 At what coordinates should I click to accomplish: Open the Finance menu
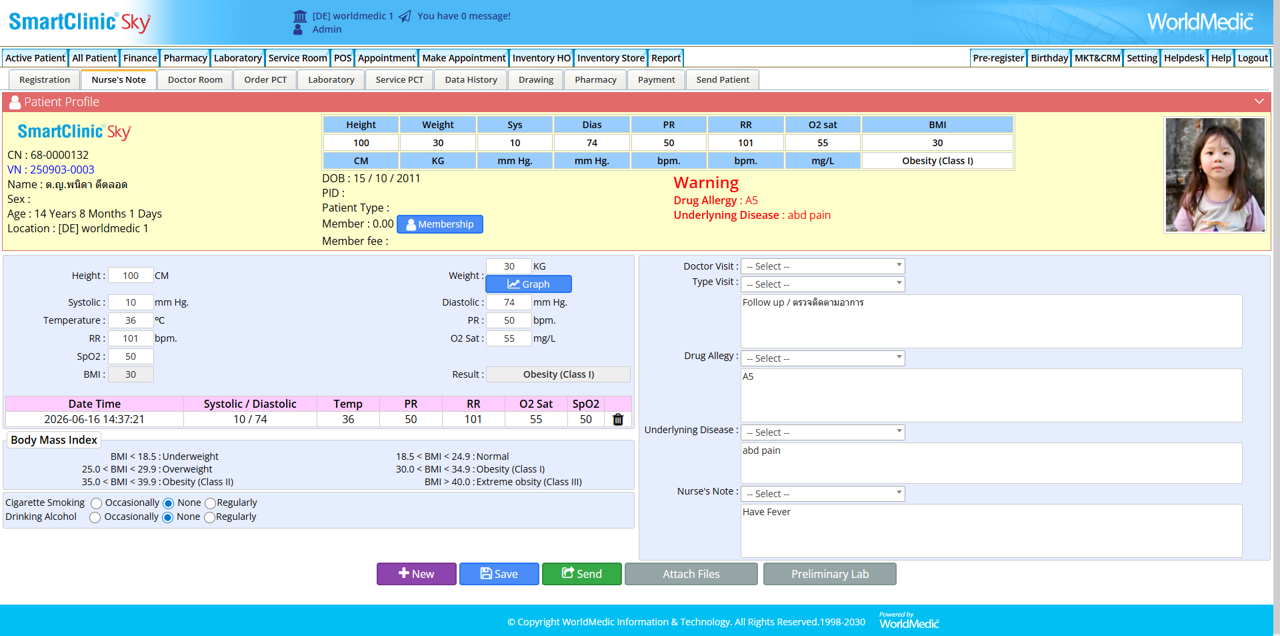[x=140, y=58]
